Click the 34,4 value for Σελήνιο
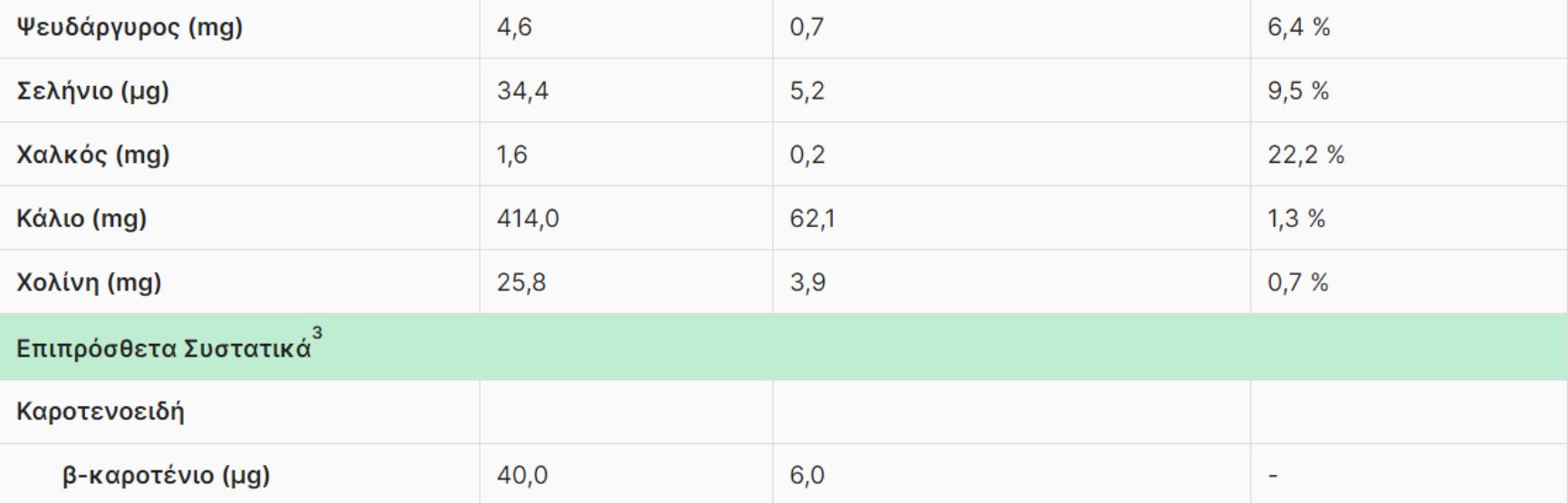 [x=522, y=91]
